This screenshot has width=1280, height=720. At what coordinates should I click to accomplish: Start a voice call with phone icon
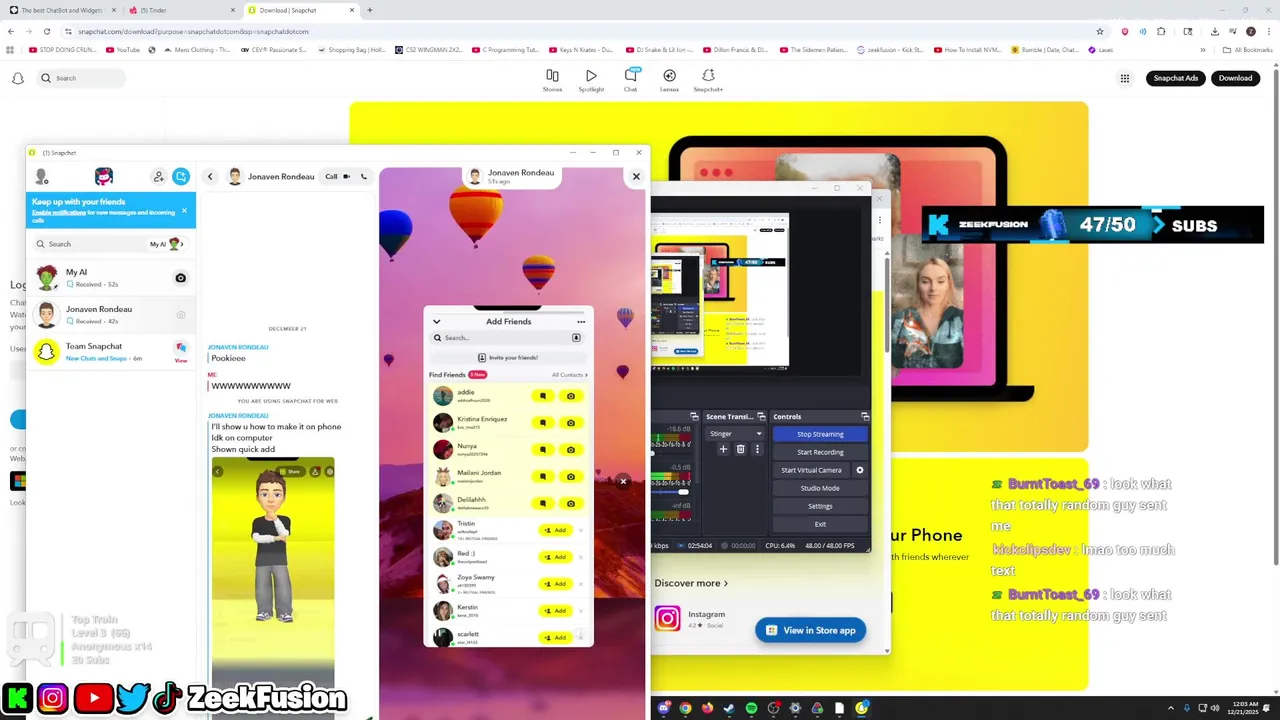(364, 176)
